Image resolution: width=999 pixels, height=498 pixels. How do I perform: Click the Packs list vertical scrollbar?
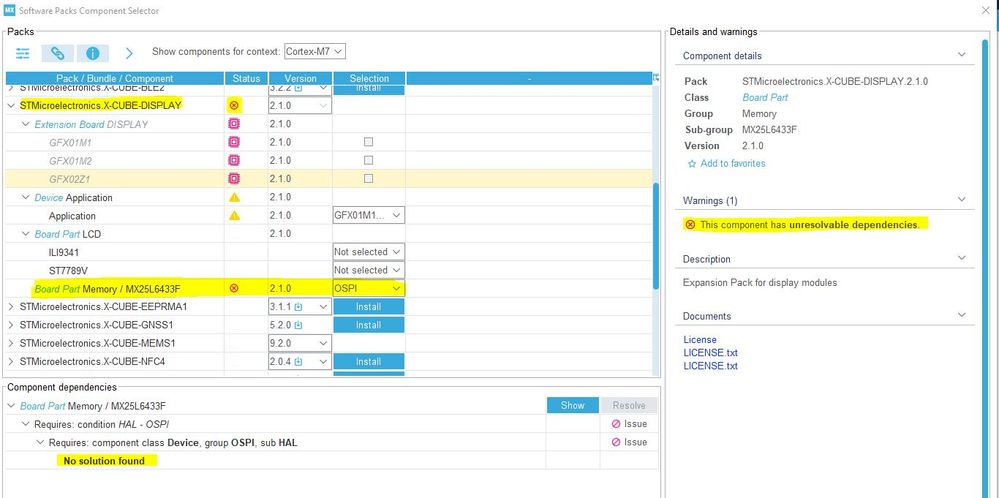point(656,236)
